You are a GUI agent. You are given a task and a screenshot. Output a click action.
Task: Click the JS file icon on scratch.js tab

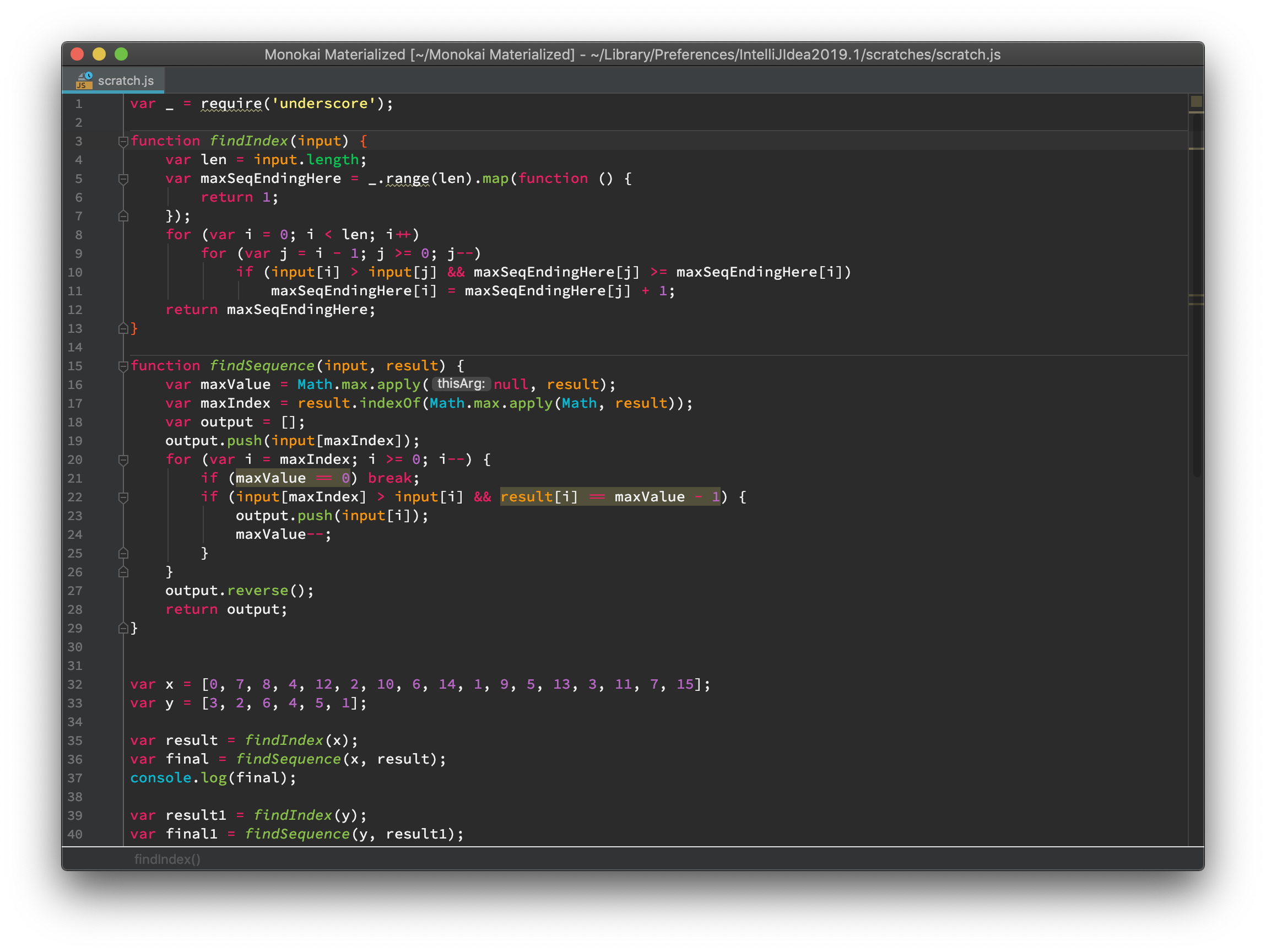pos(84,80)
